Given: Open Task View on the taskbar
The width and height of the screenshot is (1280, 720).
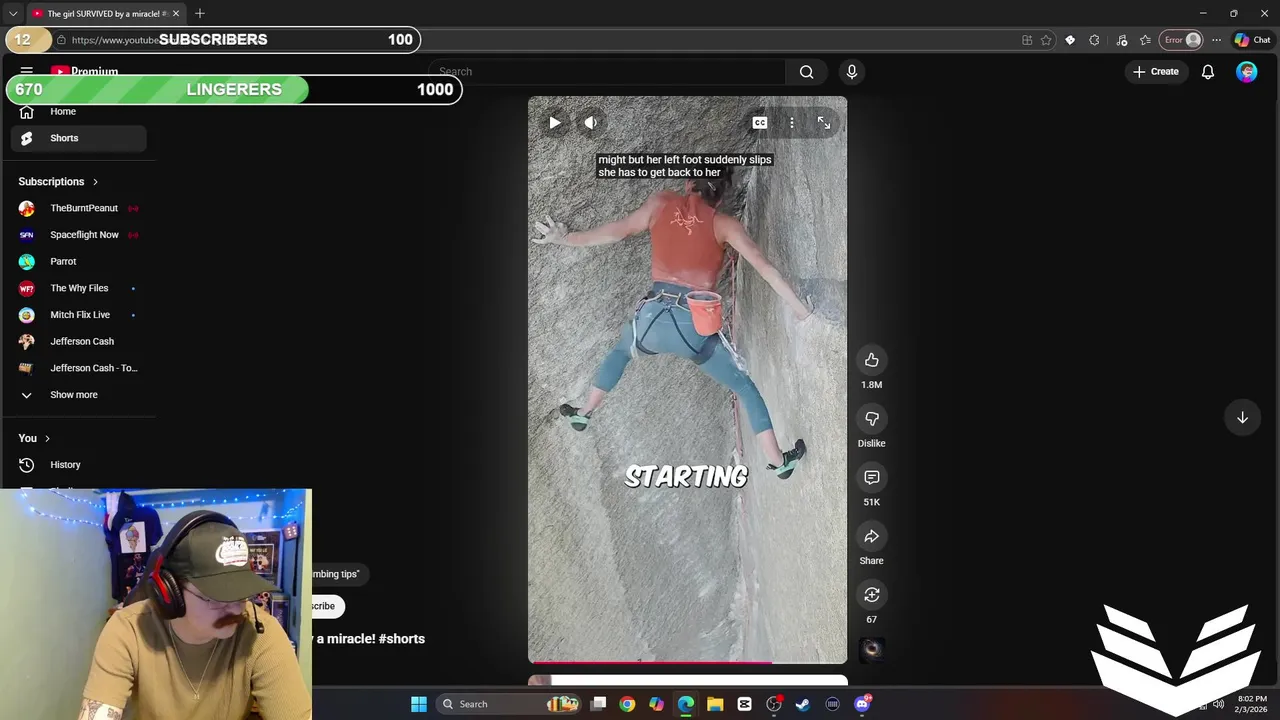Looking at the screenshot, I should click(598, 704).
